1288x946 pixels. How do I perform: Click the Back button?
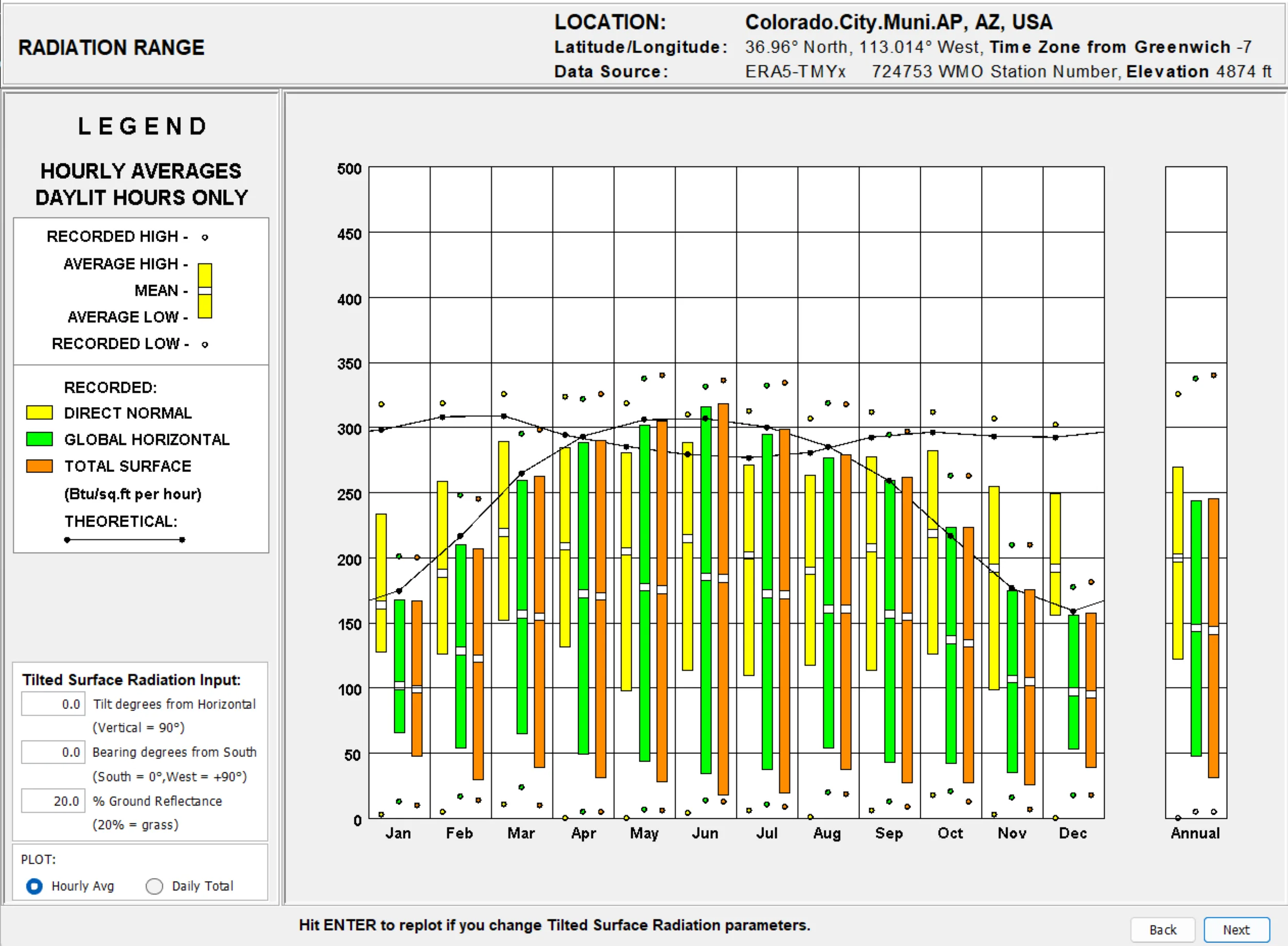pos(1163,930)
